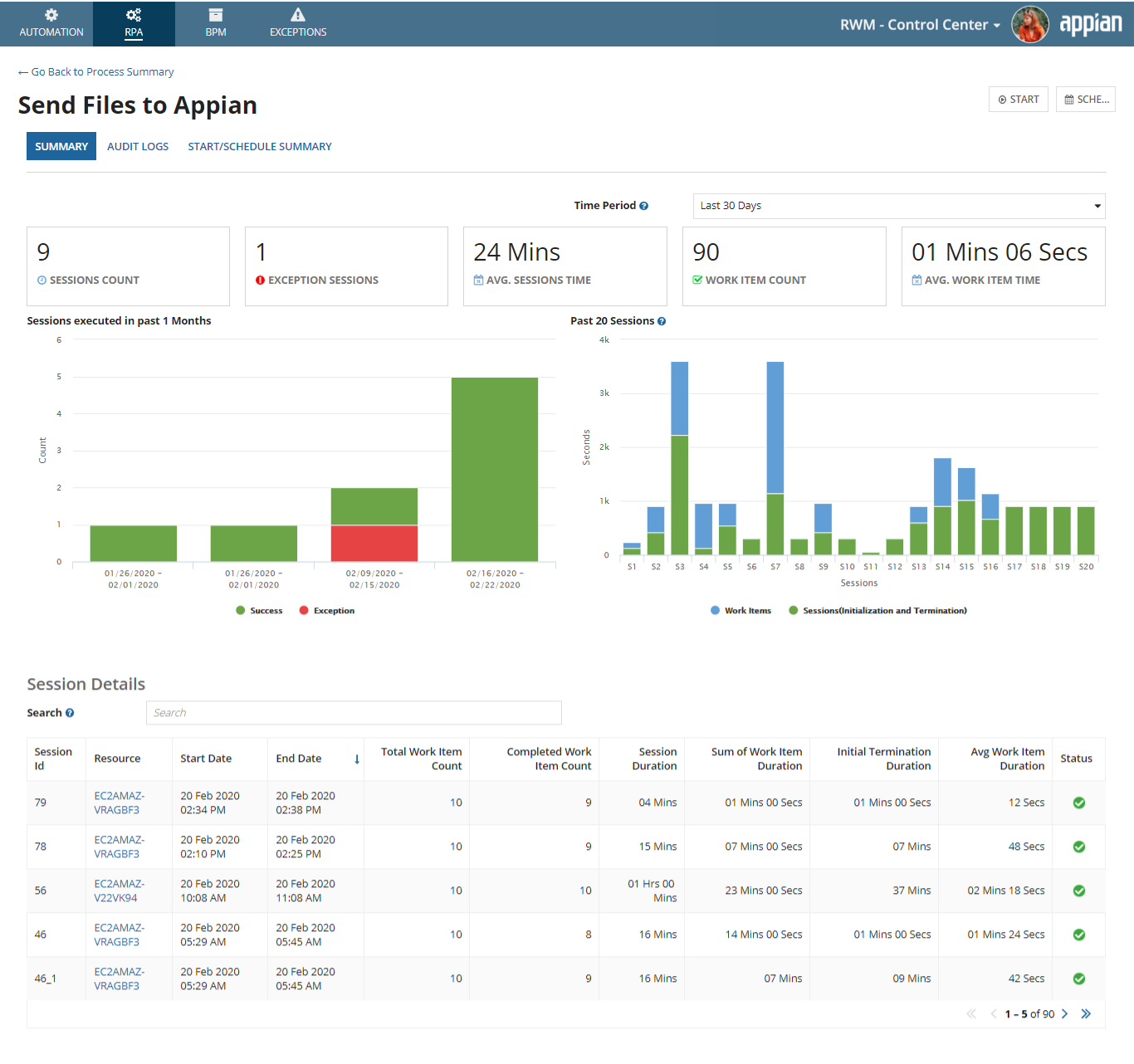This screenshot has height=1064, width=1134.
Task: Click the user profile avatar
Action: (x=1030, y=24)
